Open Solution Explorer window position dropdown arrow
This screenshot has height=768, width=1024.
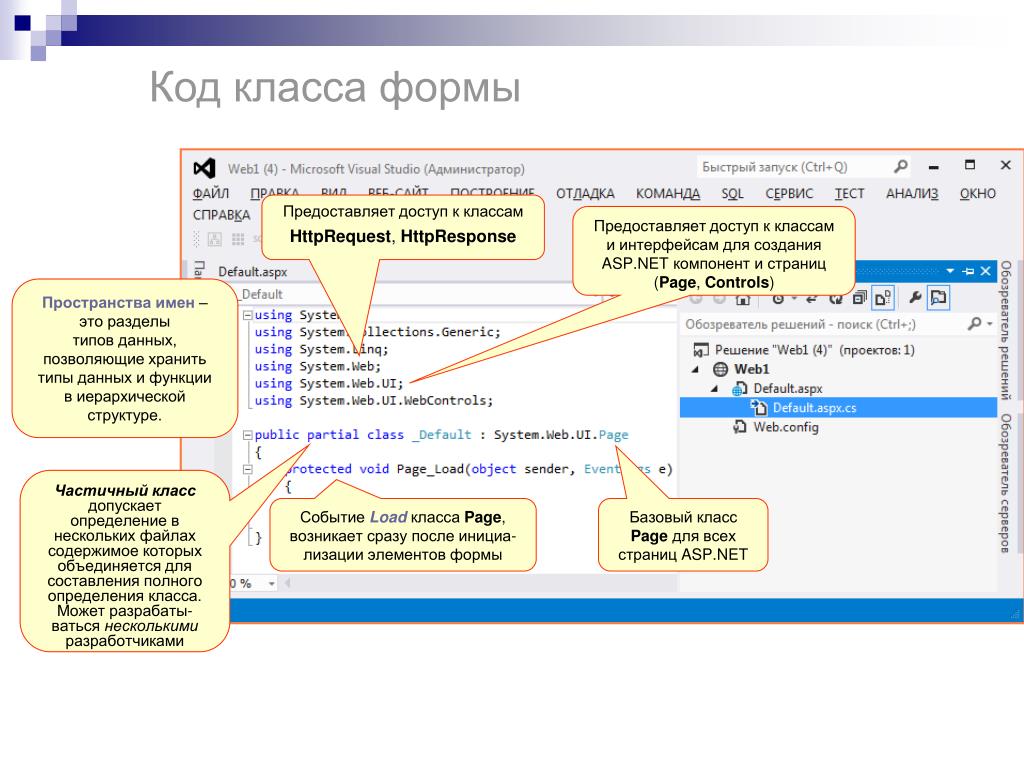pyautogui.click(x=950, y=271)
